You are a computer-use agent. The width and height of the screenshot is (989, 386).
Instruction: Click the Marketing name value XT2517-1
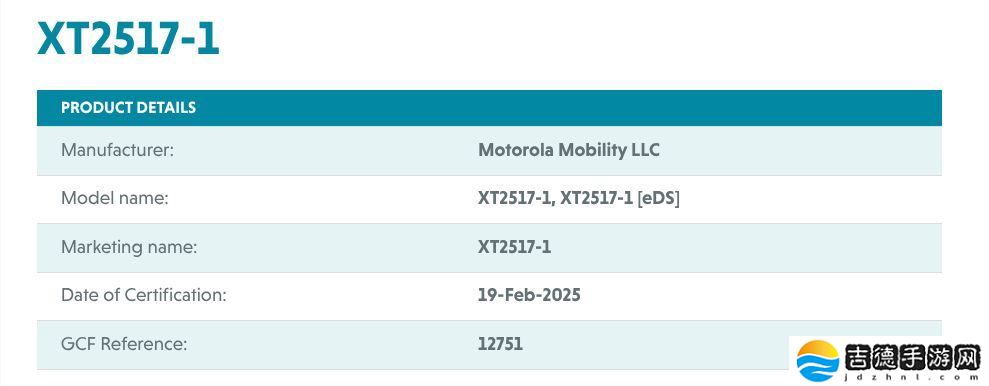514,247
